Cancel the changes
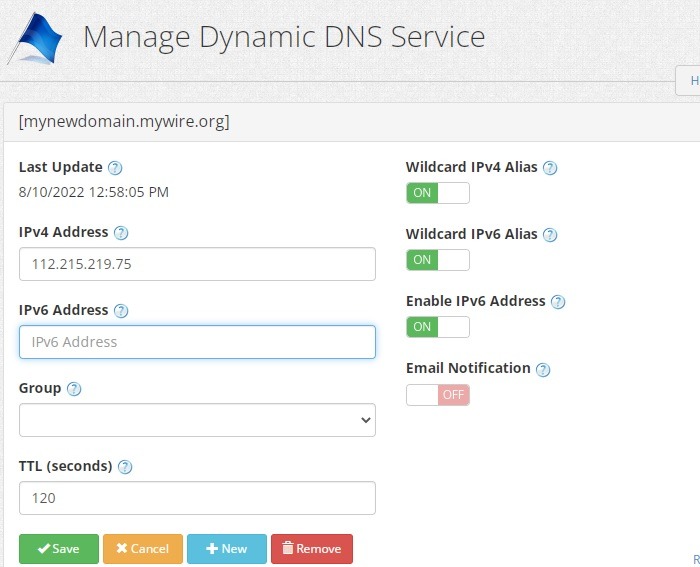Viewport: 700px width, 567px height. tap(143, 549)
